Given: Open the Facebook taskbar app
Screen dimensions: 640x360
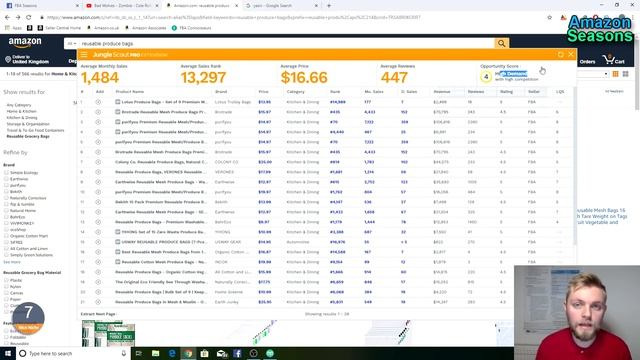Looking at the screenshot, I should (x=237, y=353).
